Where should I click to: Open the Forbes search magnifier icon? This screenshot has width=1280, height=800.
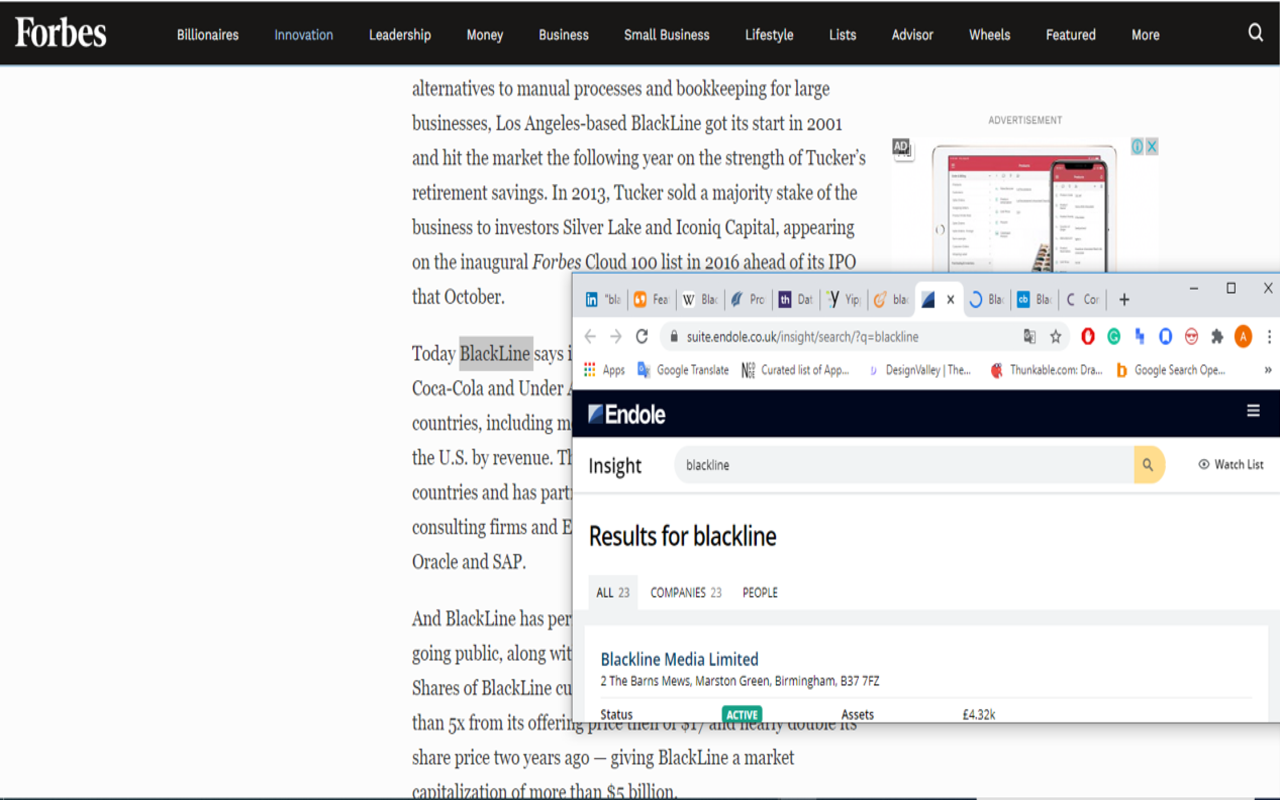pyautogui.click(x=1256, y=33)
